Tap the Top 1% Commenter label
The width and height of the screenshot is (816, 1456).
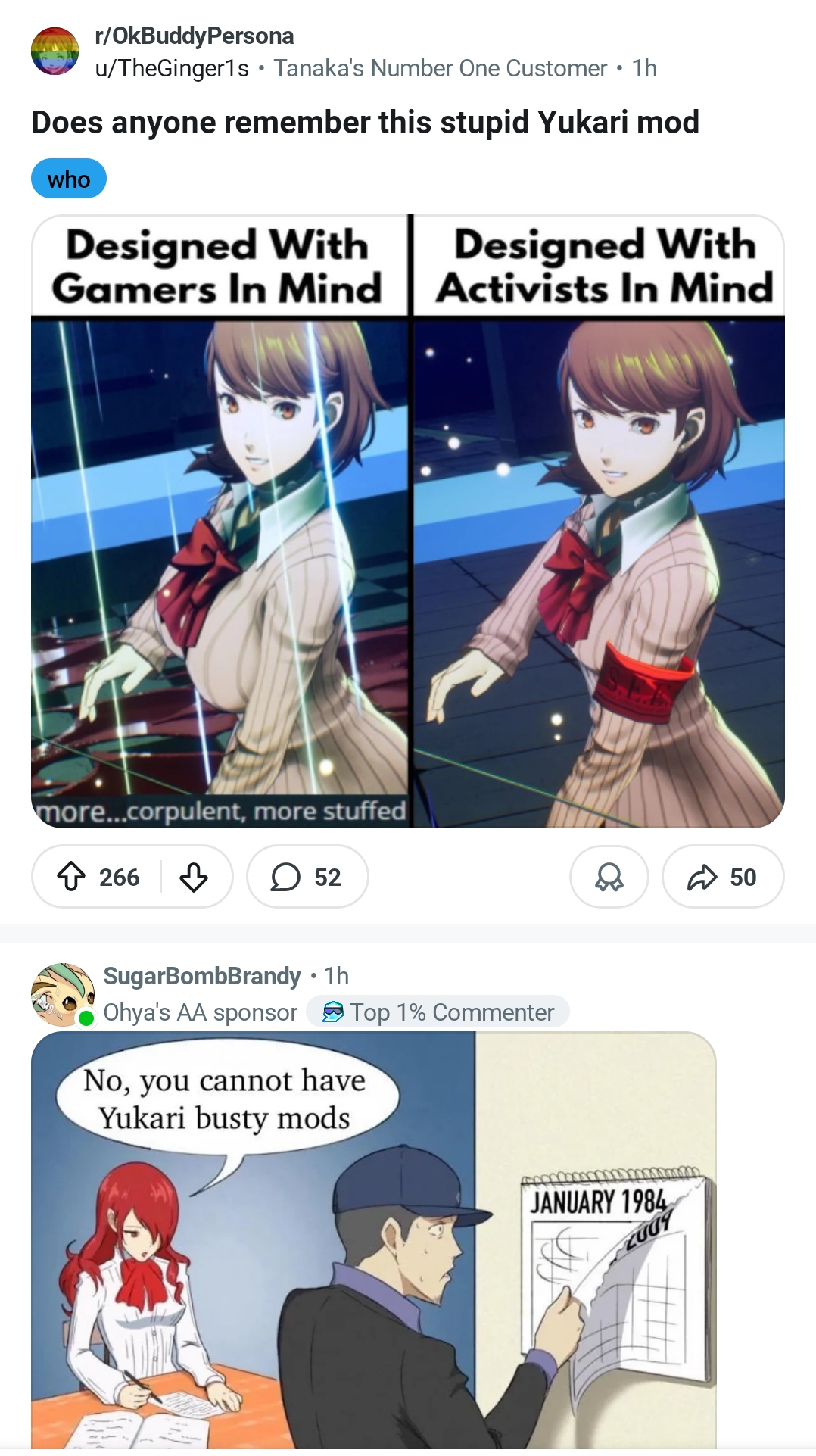click(452, 1012)
